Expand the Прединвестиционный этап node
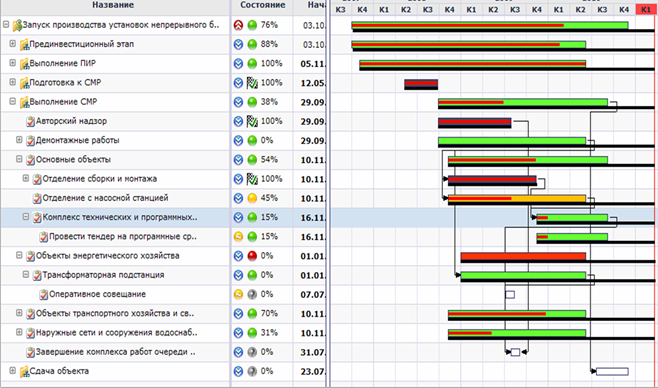 [13, 44]
